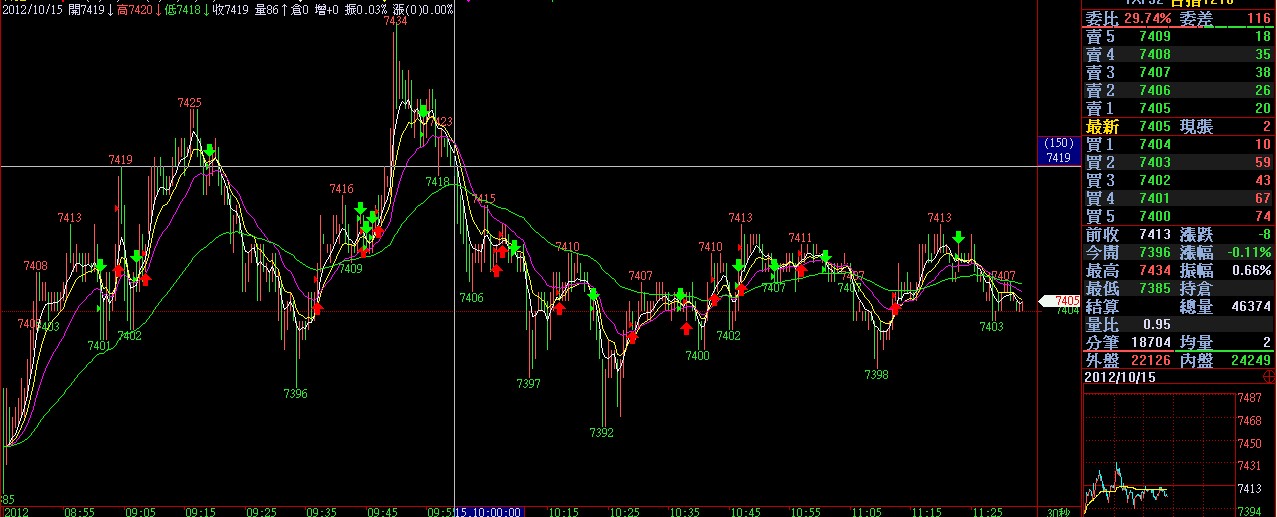Click the 7397 trough label on the chart
The image size is (1277, 517).
529,384
